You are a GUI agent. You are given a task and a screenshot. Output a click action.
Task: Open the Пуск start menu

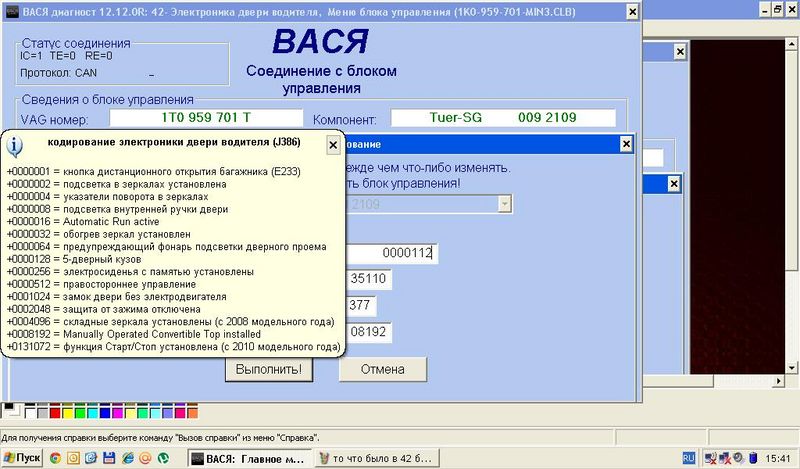[x=22, y=458]
